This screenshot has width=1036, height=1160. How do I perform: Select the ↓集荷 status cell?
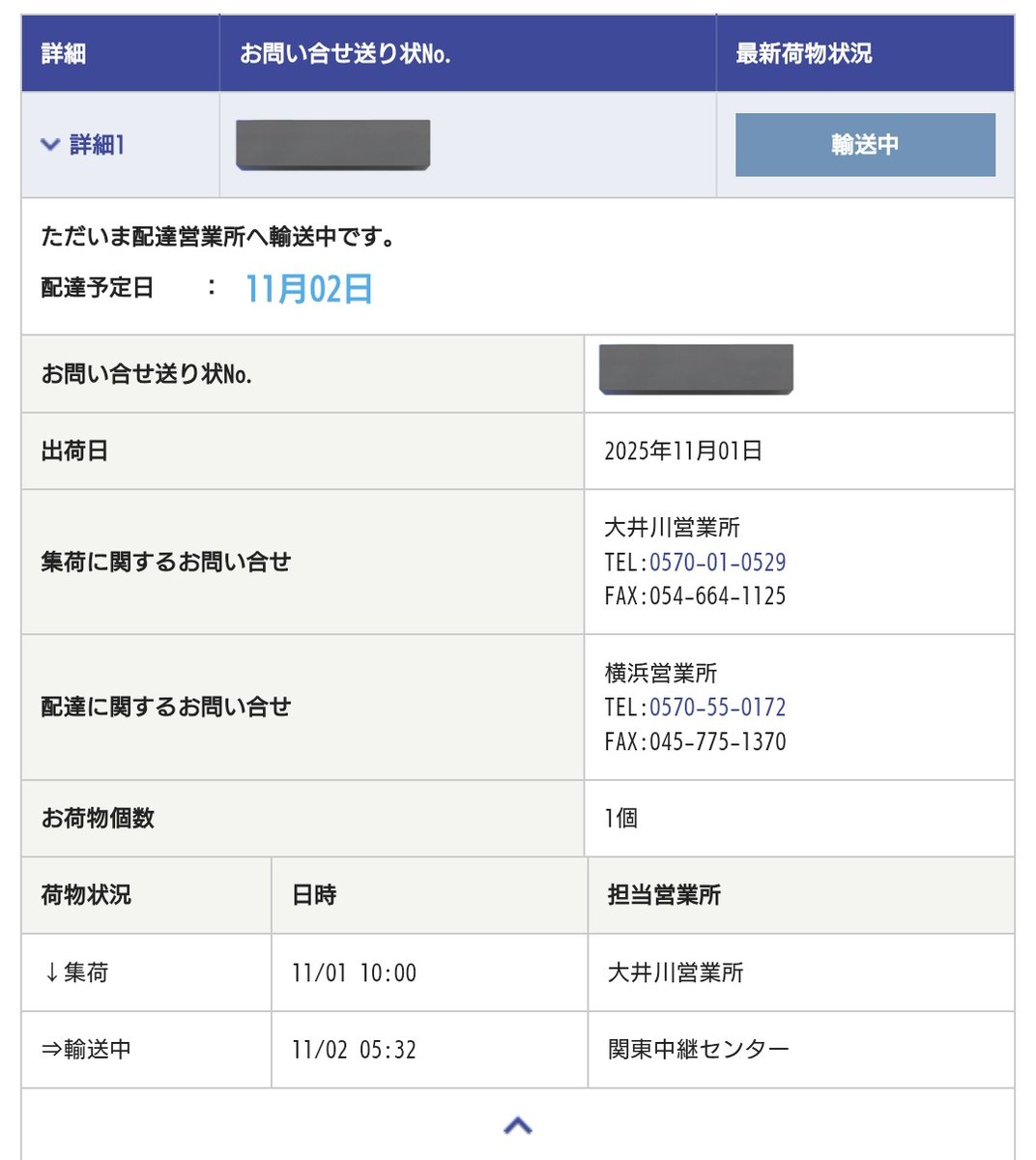[75, 972]
